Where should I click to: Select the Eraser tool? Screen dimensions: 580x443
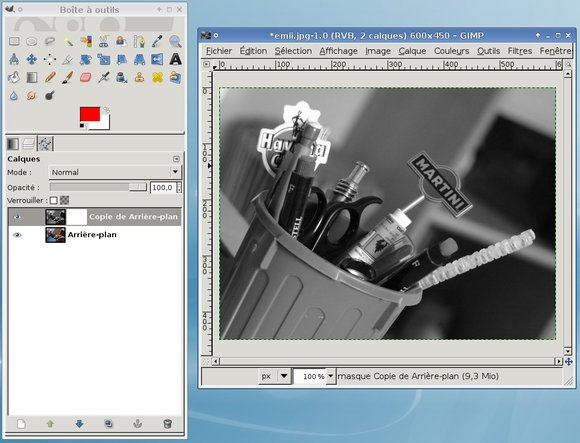tap(86, 77)
